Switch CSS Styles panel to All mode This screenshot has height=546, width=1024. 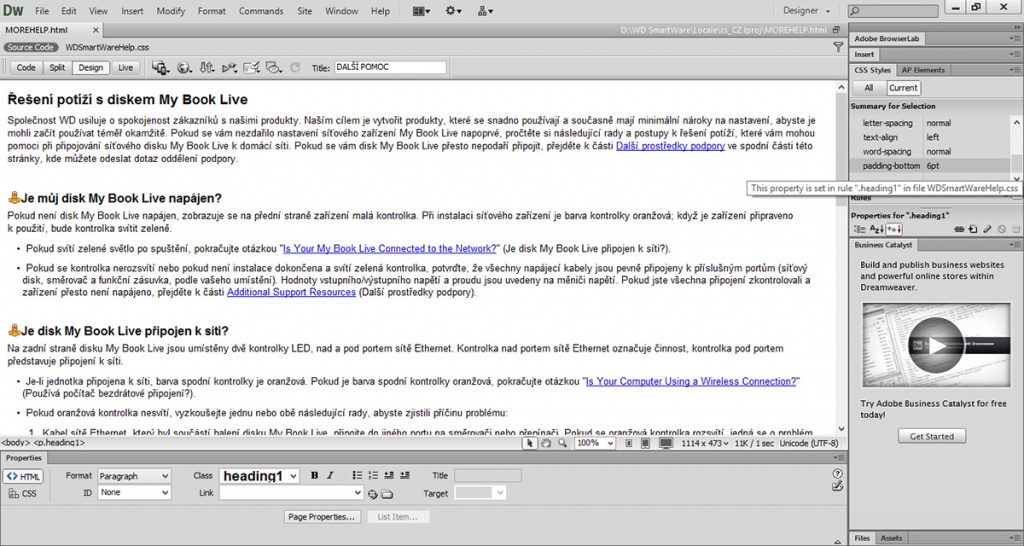coord(869,88)
